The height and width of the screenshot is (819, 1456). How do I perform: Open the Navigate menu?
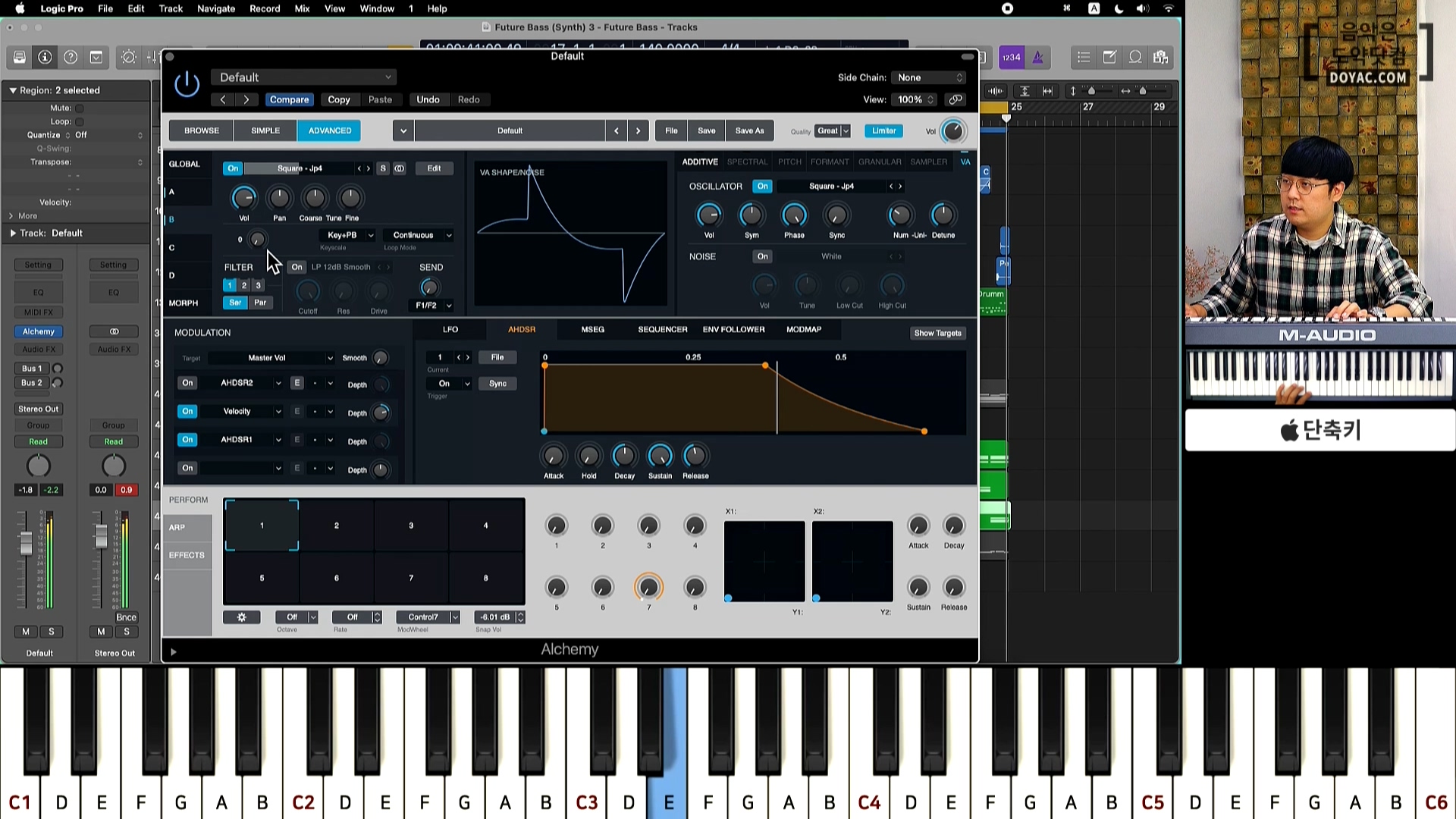[x=216, y=8]
